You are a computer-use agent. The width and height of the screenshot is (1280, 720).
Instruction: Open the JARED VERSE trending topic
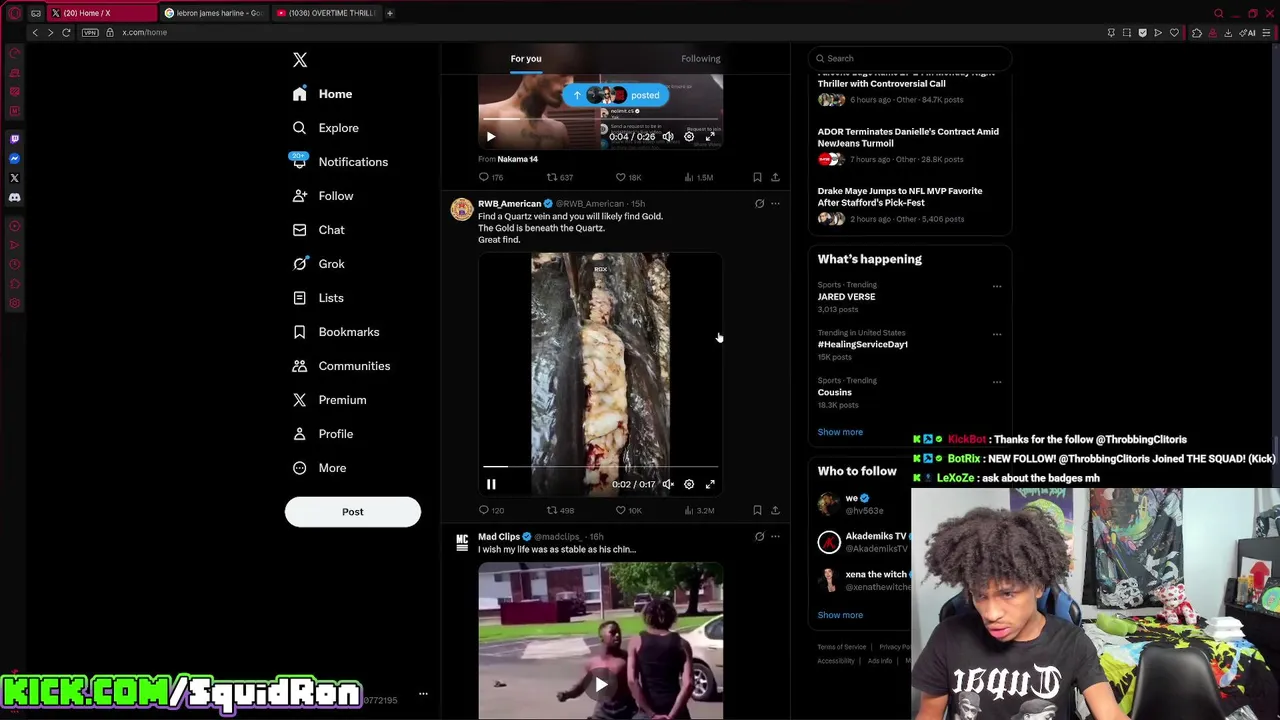pyautogui.click(x=846, y=297)
